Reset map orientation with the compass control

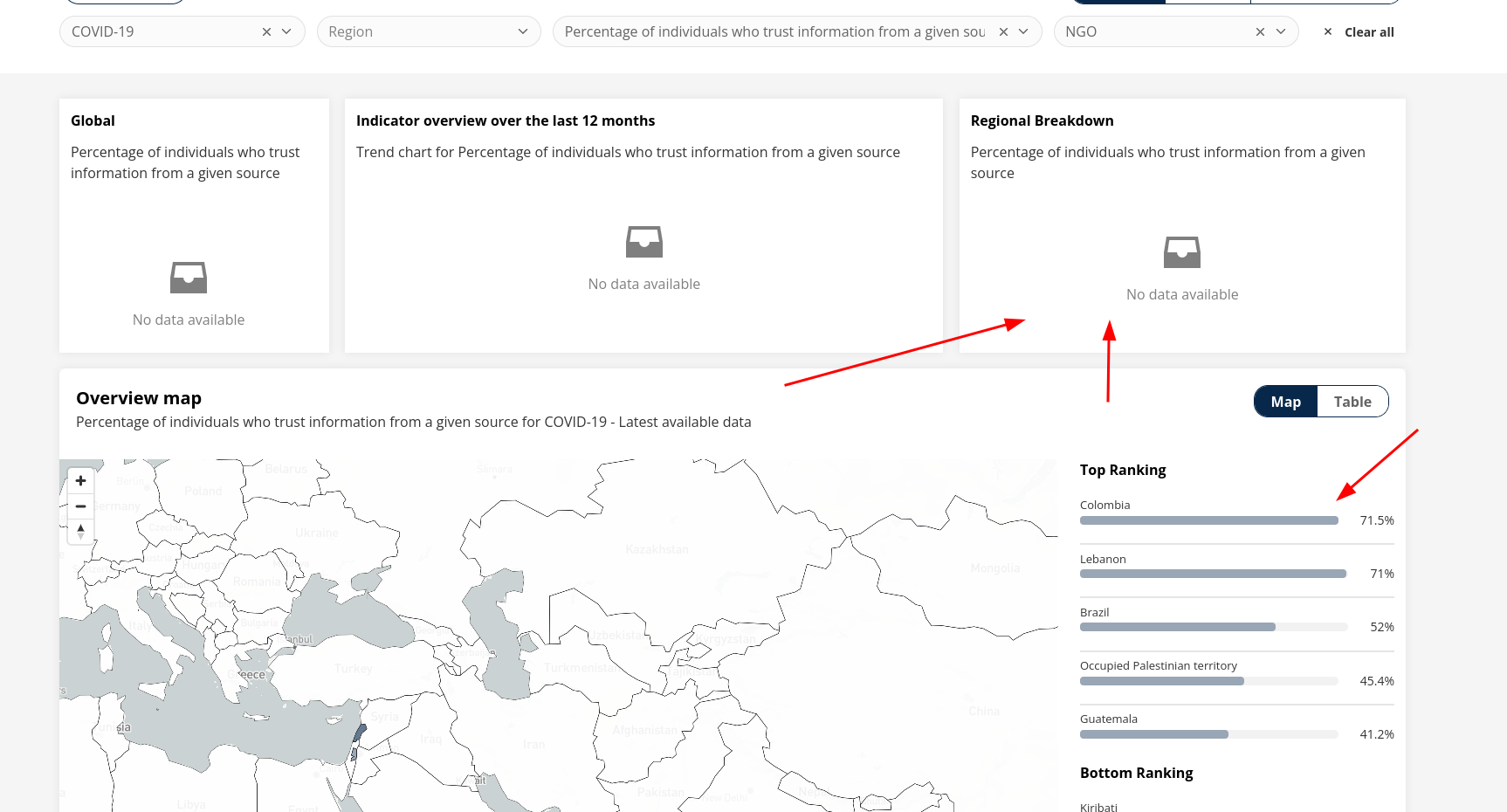tap(80, 531)
